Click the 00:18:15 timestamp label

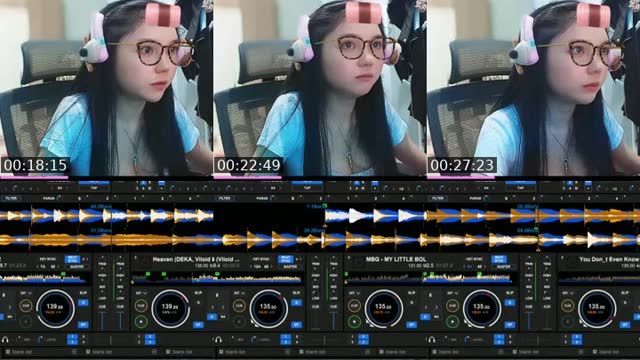pos(36,165)
